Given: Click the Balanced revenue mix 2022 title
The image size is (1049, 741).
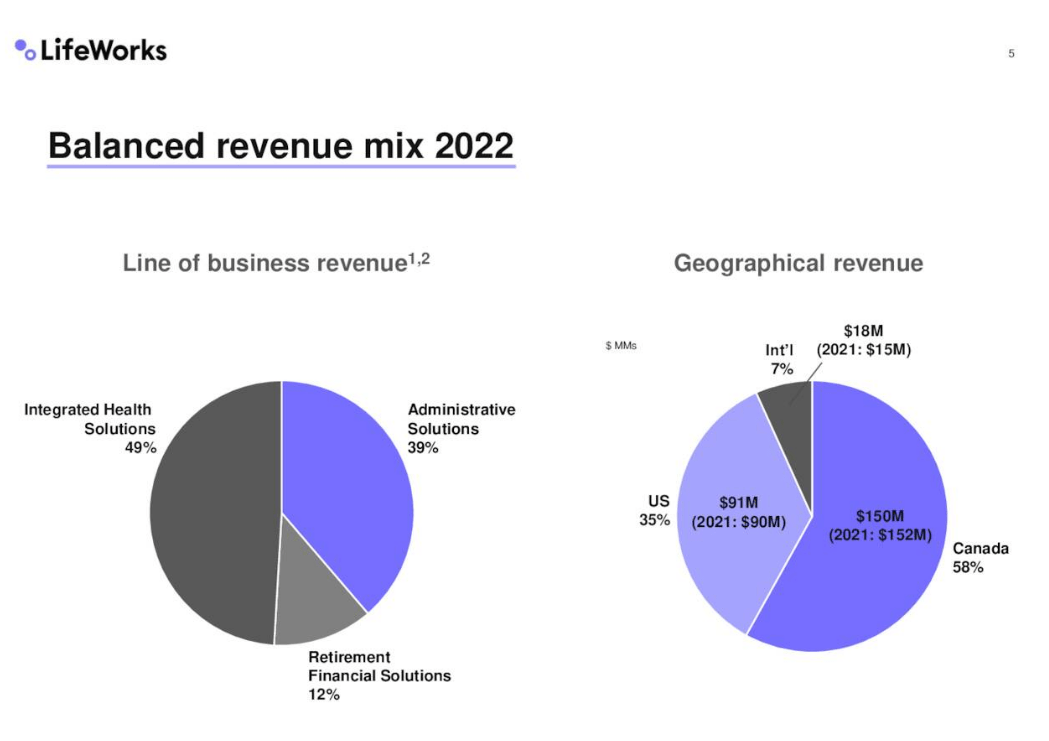Looking at the screenshot, I should point(281,145).
